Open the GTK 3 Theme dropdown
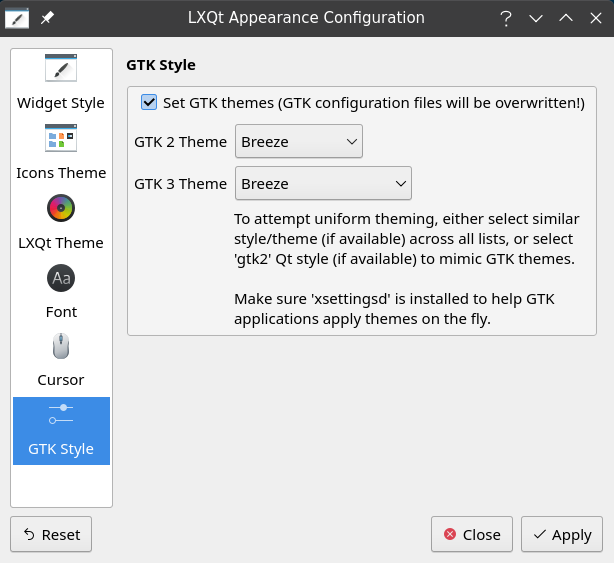The width and height of the screenshot is (614, 563). (x=323, y=183)
